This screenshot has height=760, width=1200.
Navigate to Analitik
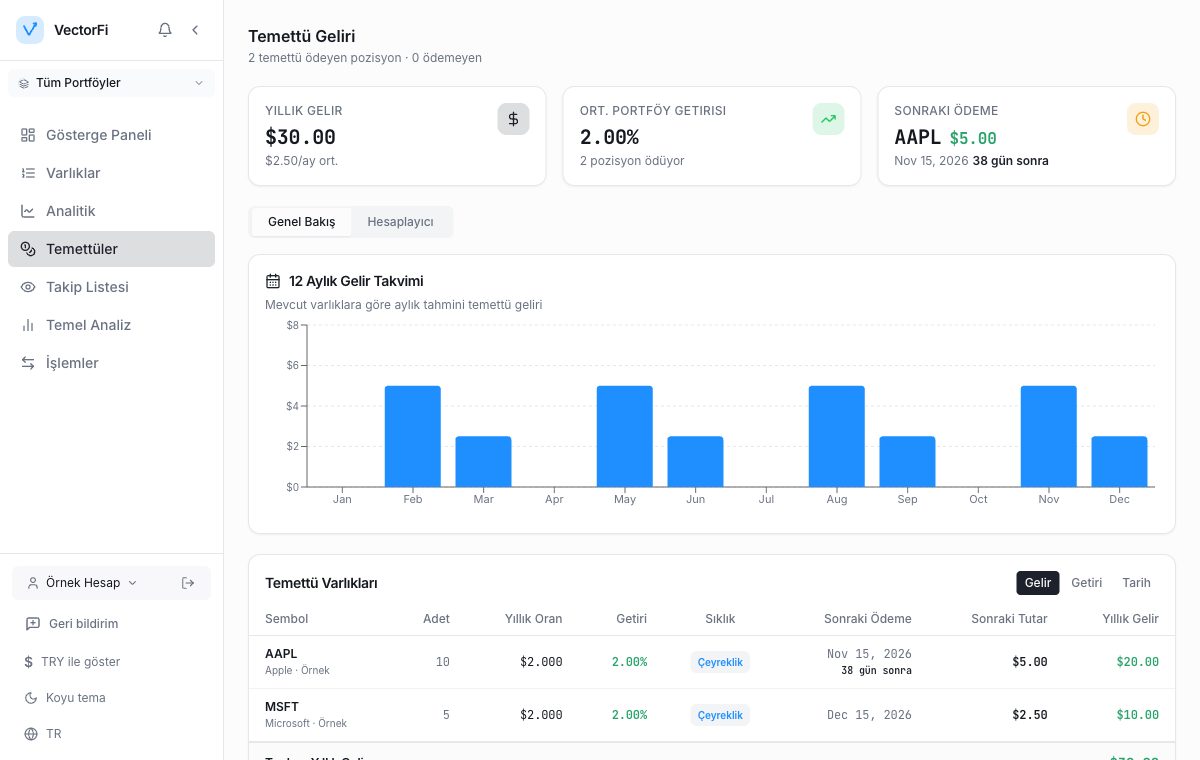click(111, 211)
